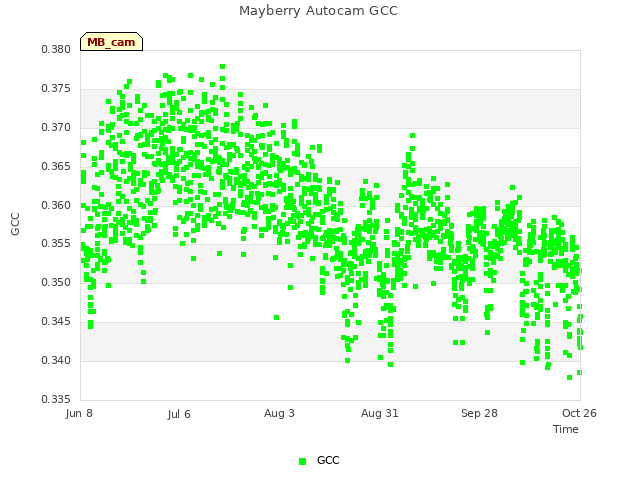
Task: Click the 0.375 y-axis value
Action: [x=56, y=89]
